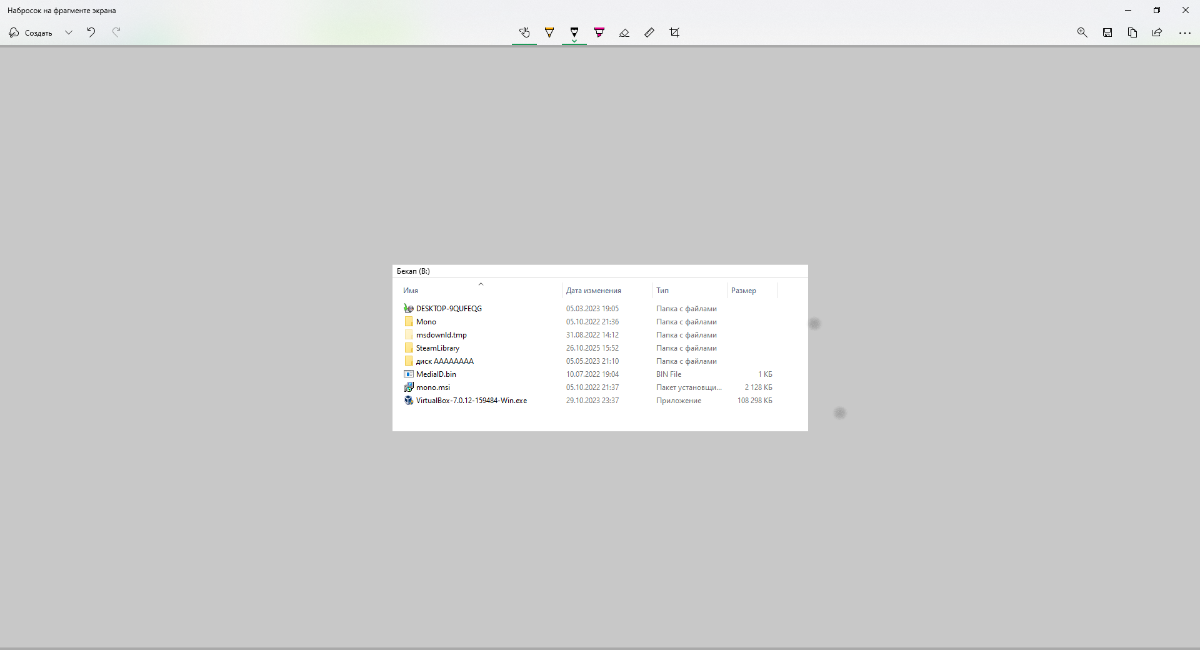Click the Размер column header text
1200x650 pixels.
pos(743,290)
